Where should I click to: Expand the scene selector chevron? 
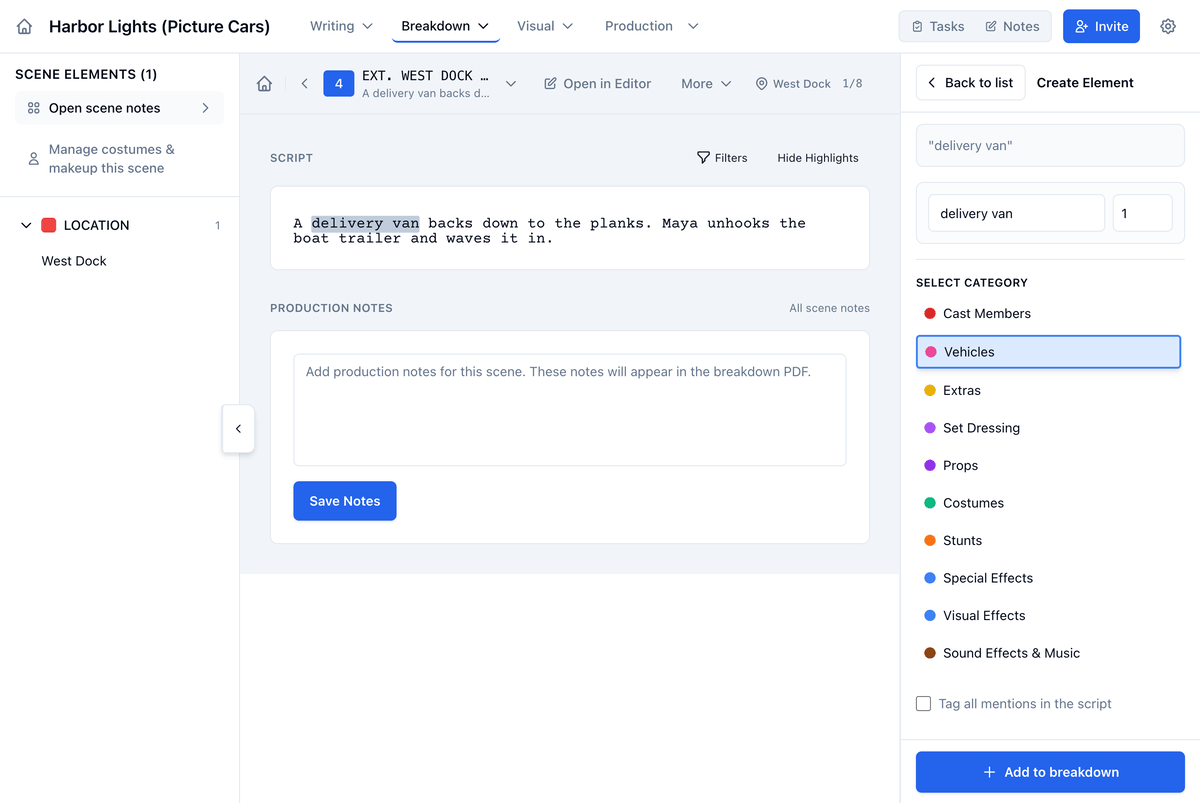(x=511, y=84)
